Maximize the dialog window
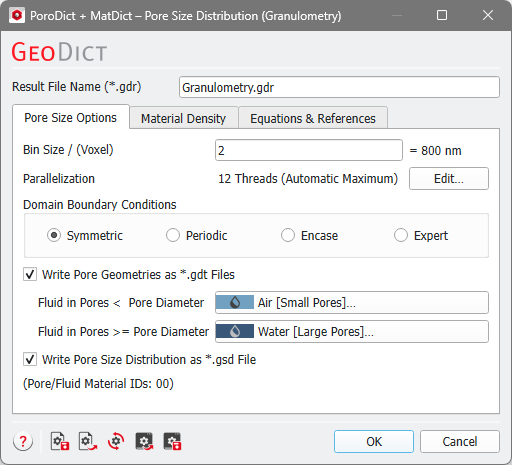The image size is (512, 465). (x=442, y=15)
